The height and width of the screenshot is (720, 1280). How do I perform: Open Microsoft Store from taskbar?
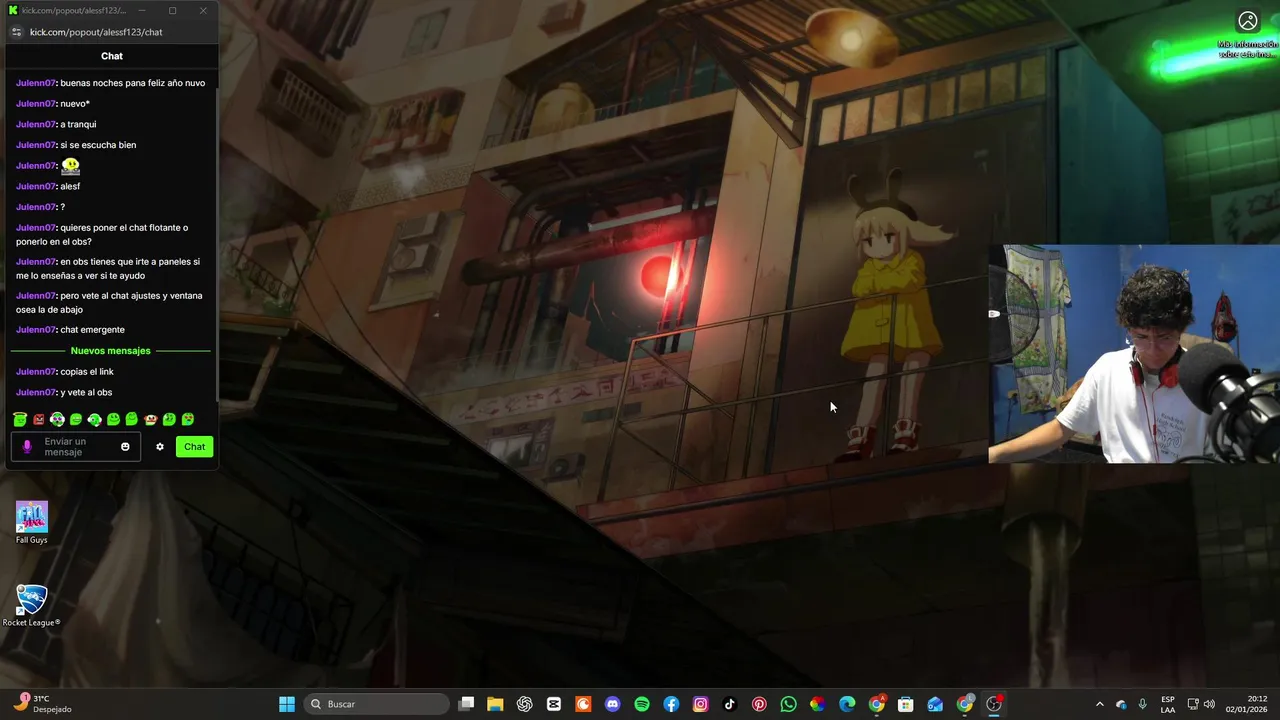point(906,704)
